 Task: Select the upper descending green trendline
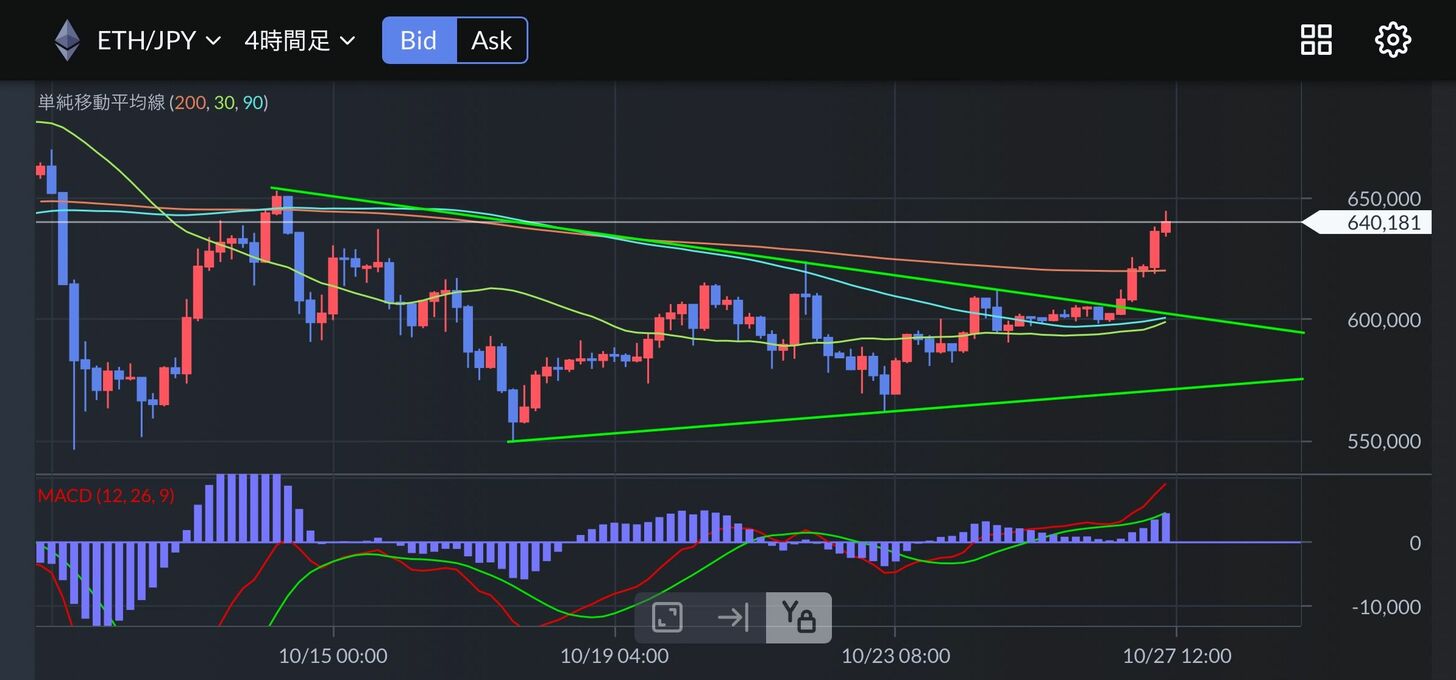700,249
